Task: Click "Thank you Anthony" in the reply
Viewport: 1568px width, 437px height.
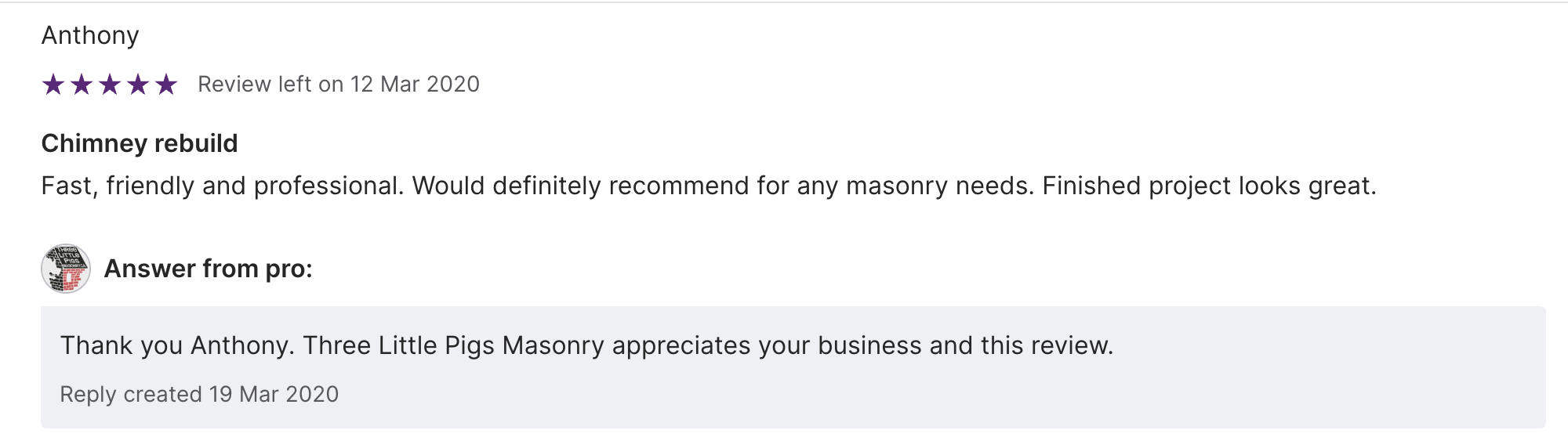Action: pyautogui.click(x=176, y=346)
